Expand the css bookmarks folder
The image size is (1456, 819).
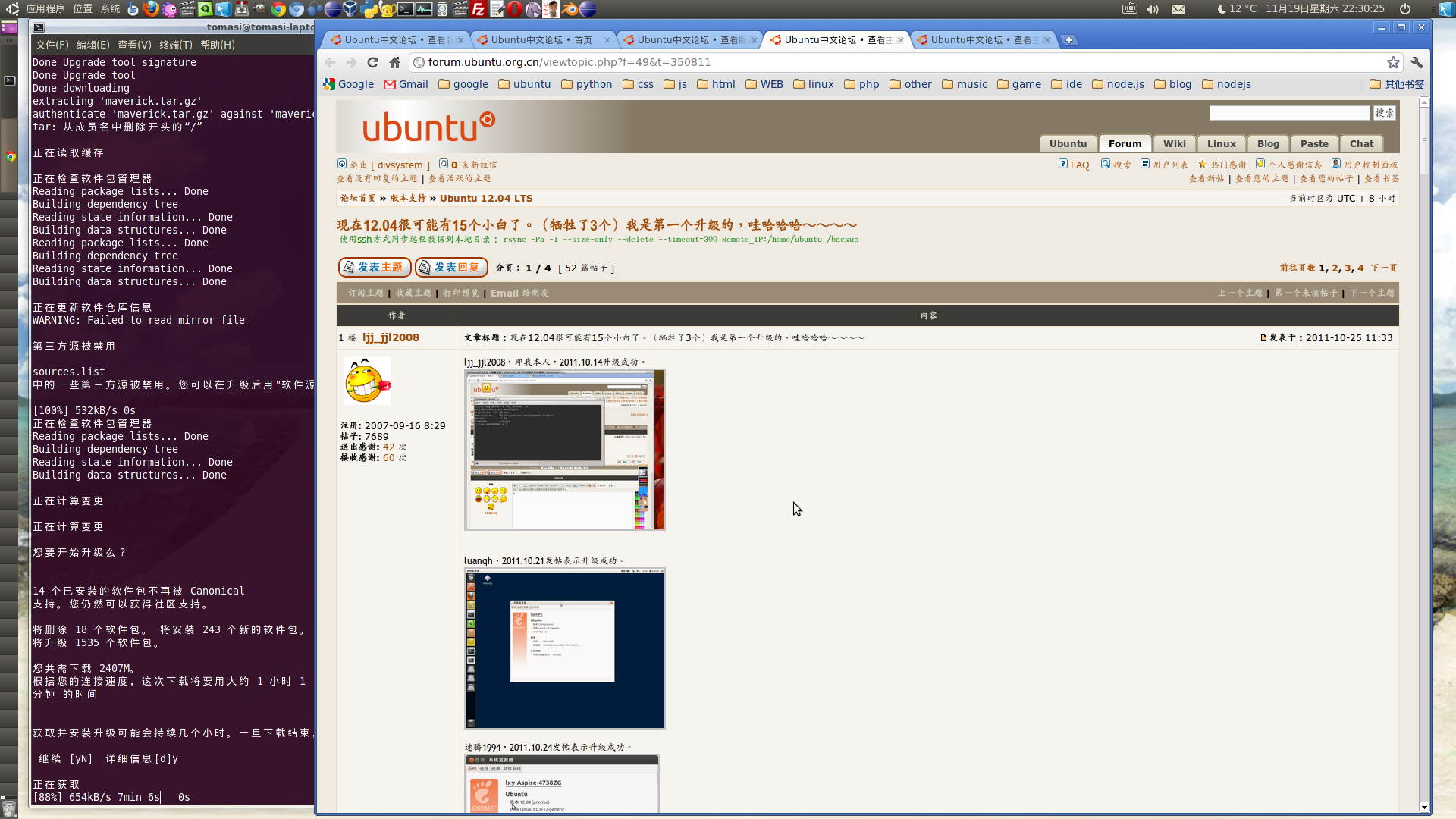click(638, 84)
